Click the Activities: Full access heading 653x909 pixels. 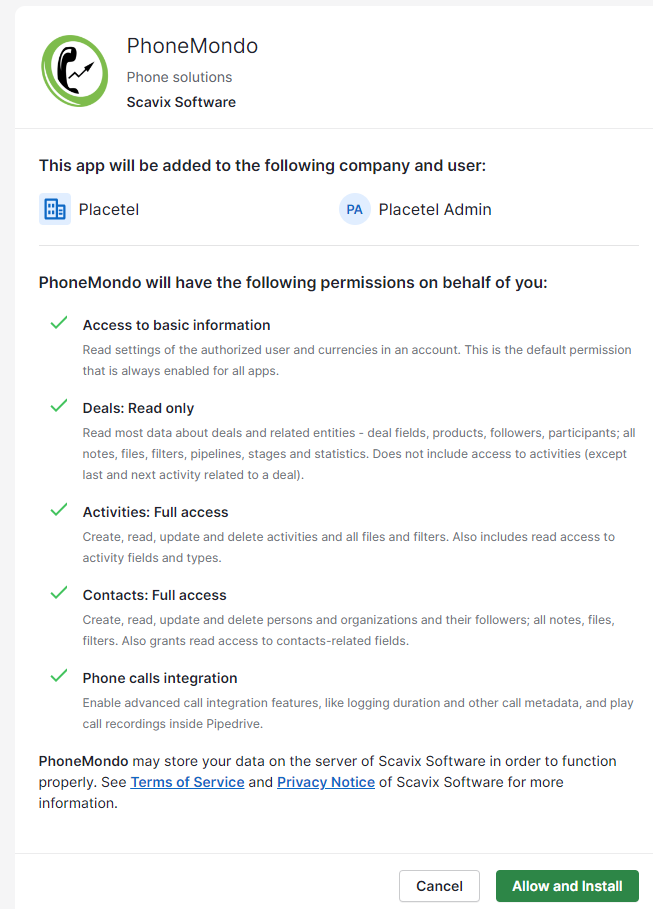(x=155, y=512)
